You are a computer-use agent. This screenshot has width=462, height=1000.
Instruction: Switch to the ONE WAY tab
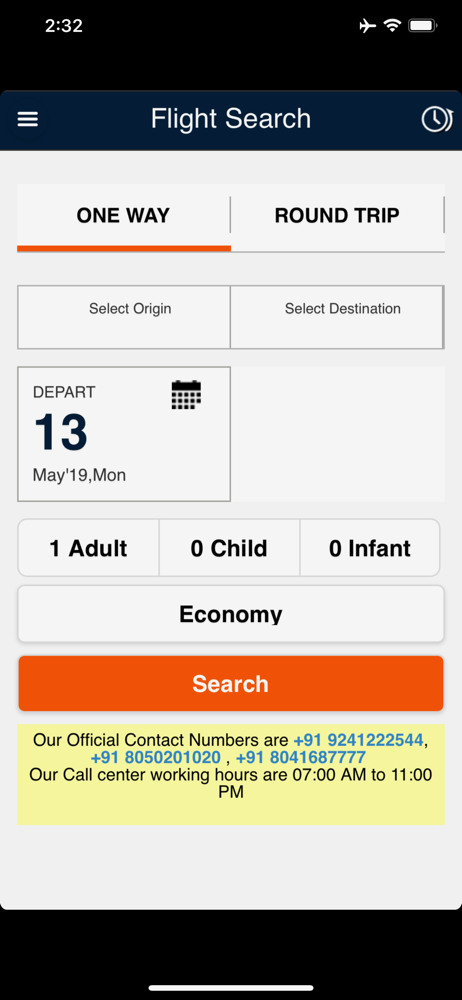point(123,216)
